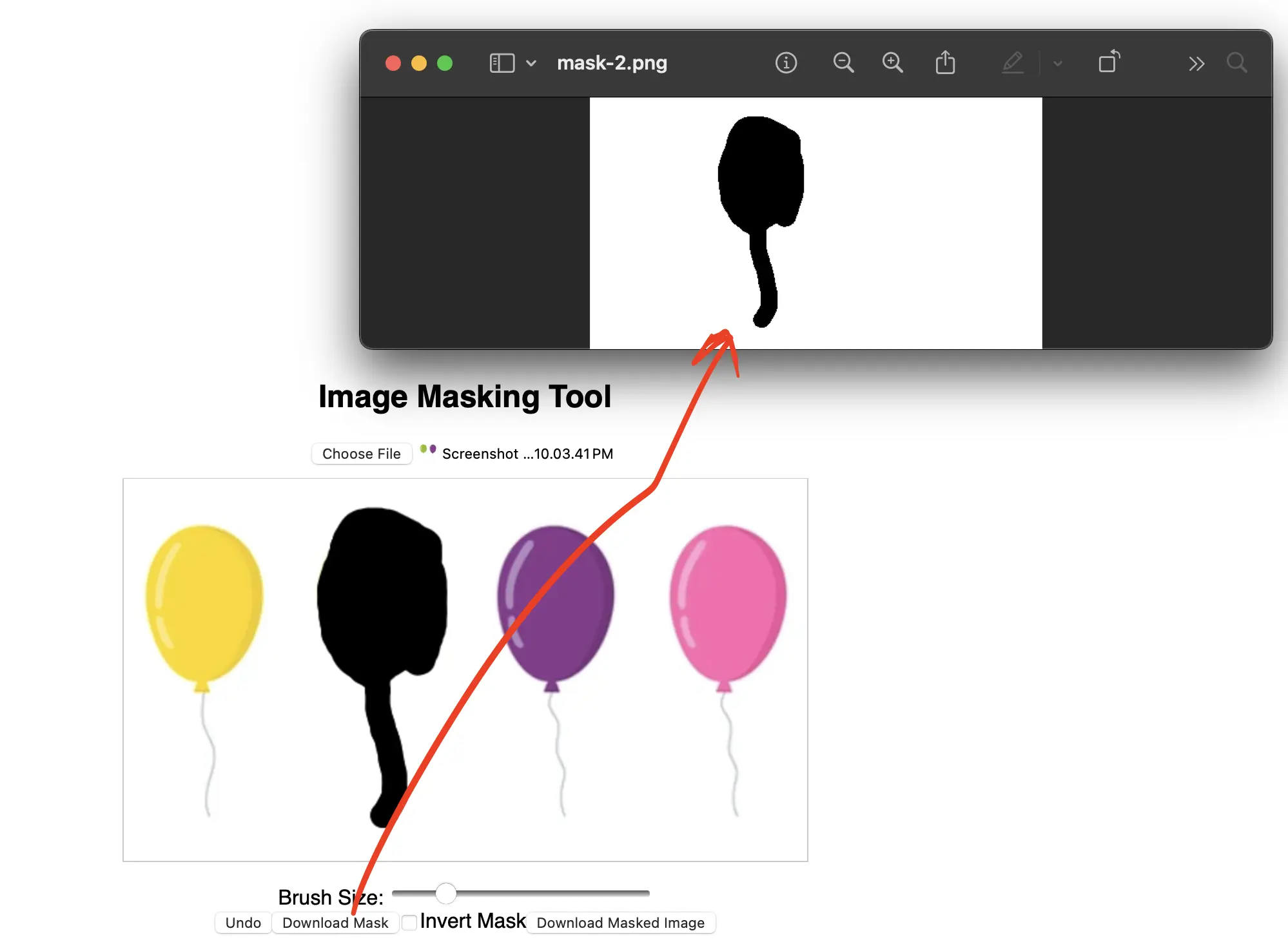Show the Markup toolbar pencil icon
1288x951 pixels.
click(1013, 63)
